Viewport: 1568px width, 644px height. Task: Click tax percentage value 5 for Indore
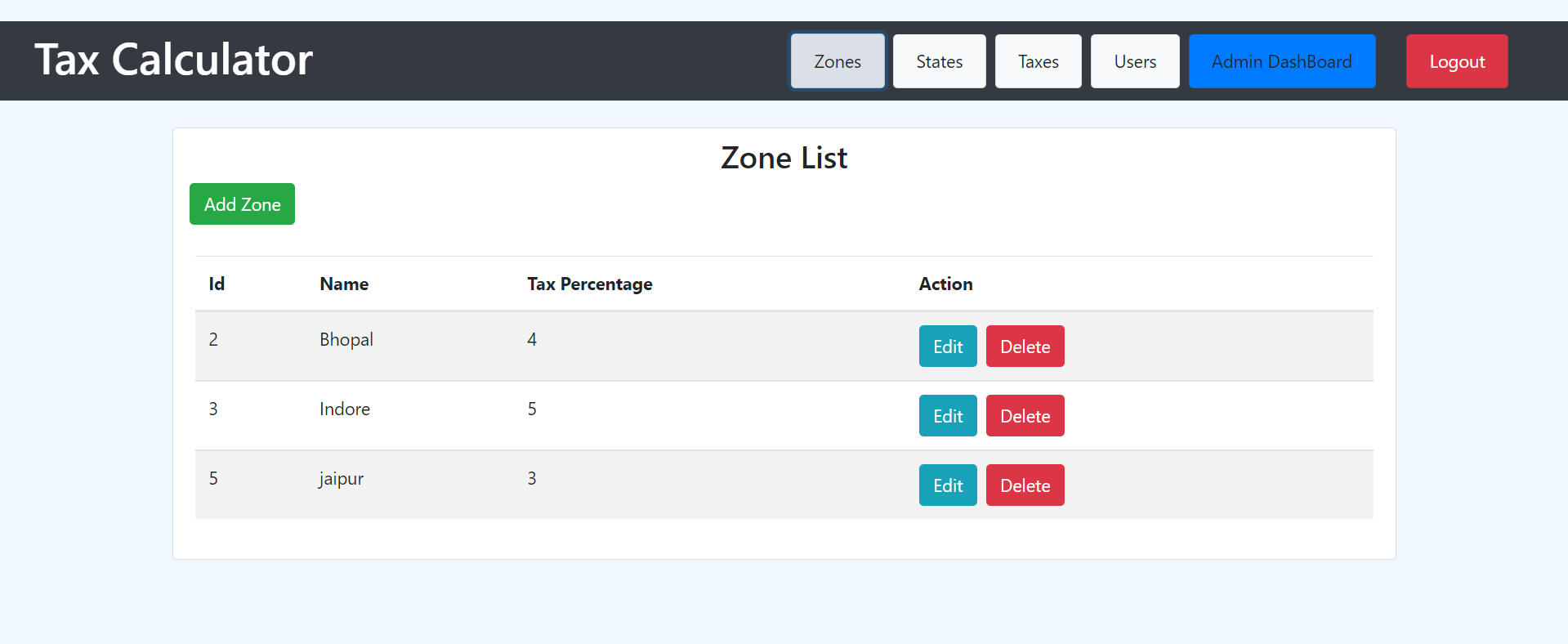click(x=532, y=409)
